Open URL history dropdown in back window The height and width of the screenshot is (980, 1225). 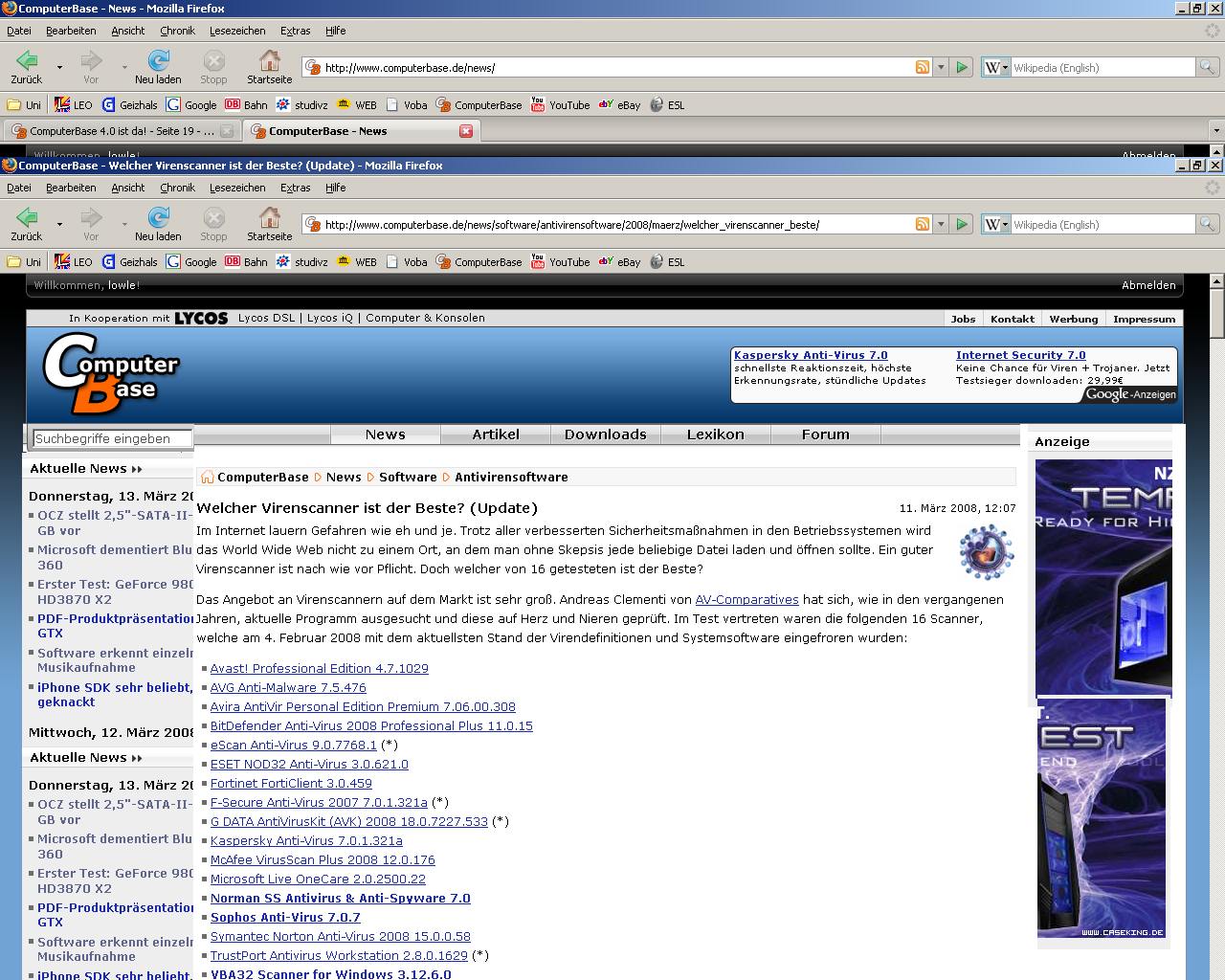(x=942, y=67)
